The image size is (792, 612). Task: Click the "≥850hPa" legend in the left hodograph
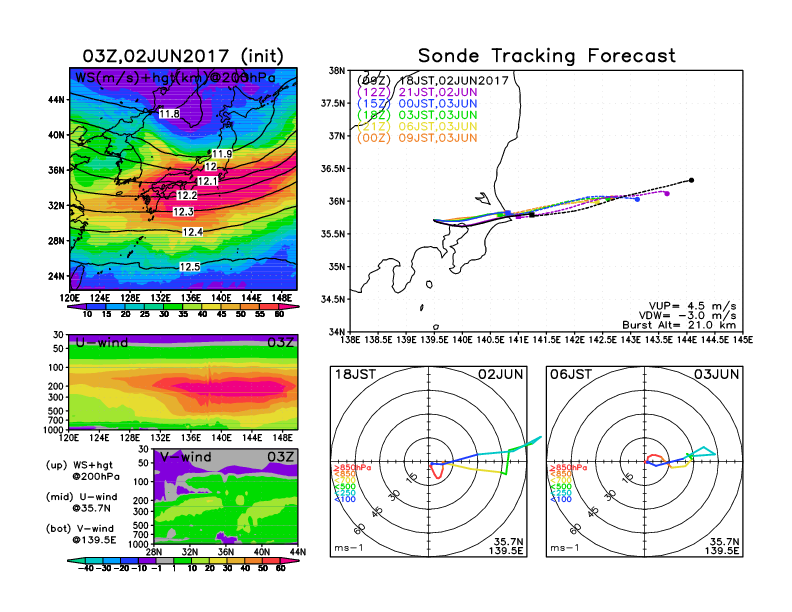(x=352, y=468)
